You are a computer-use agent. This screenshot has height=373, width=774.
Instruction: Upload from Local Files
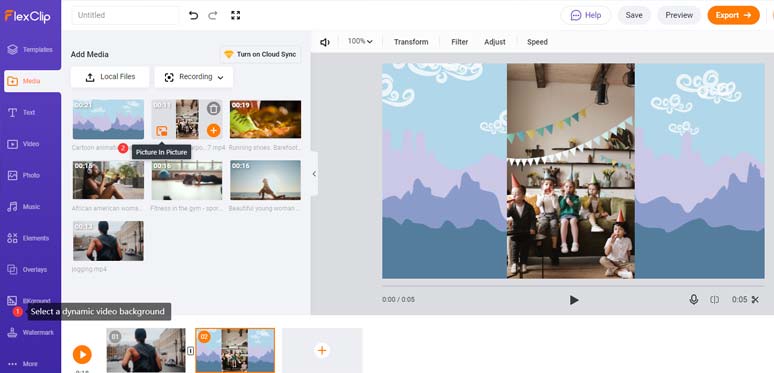[110, 77]
